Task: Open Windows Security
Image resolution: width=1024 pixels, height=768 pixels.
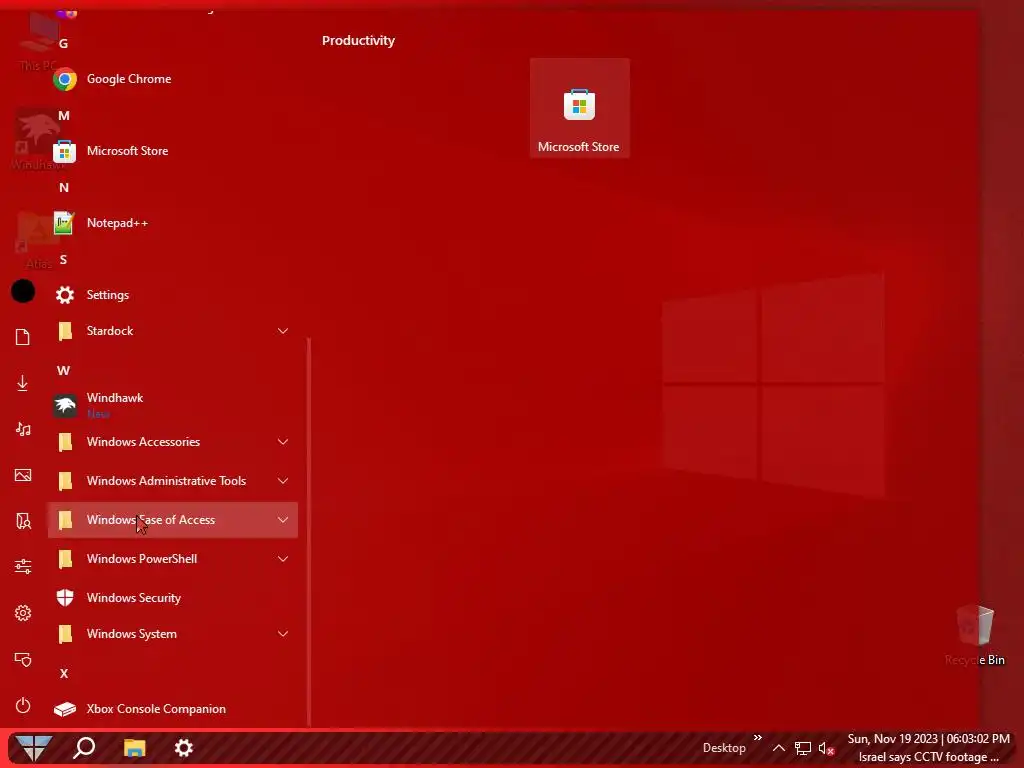Action: point(172,598)
